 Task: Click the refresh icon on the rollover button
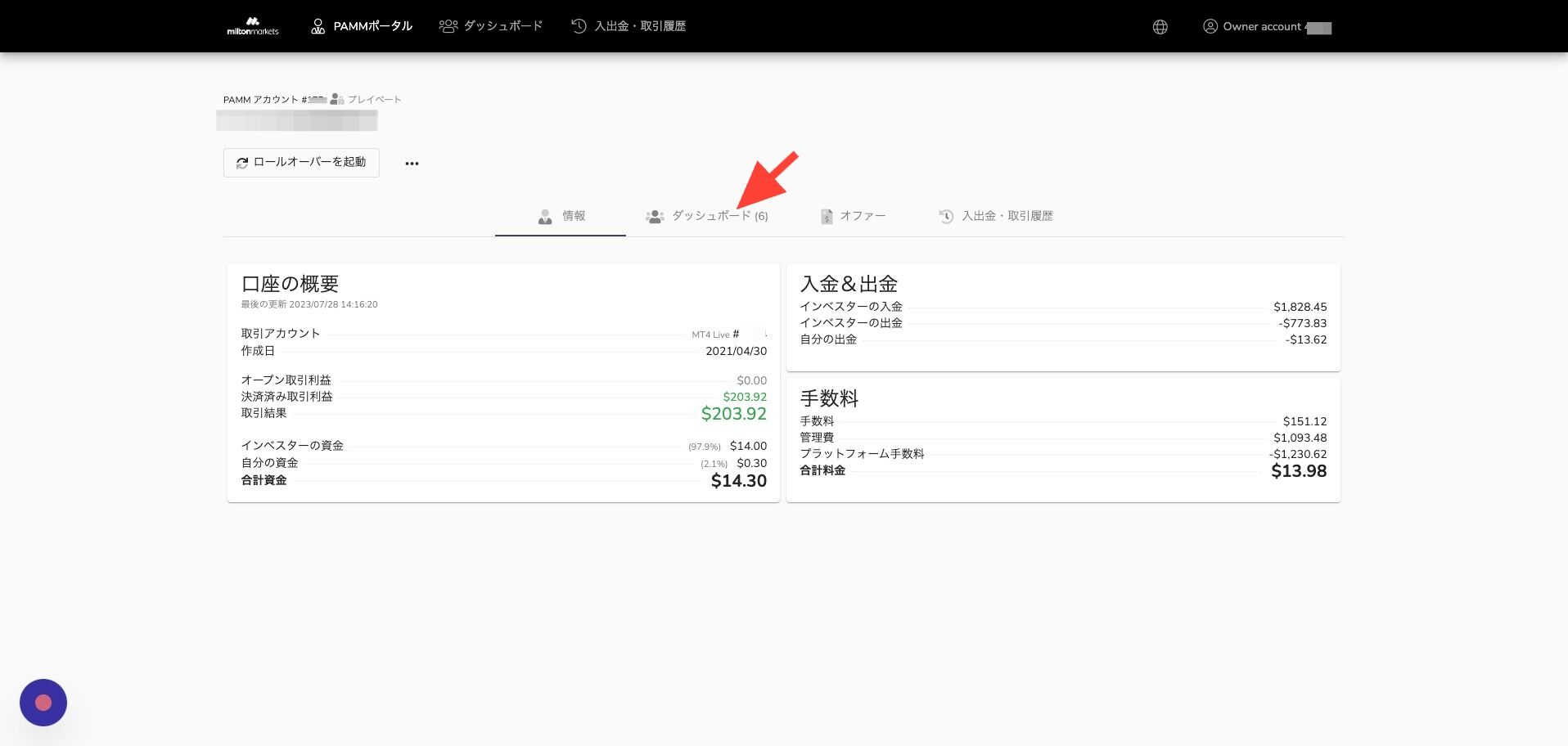click(x=242, y=163)
